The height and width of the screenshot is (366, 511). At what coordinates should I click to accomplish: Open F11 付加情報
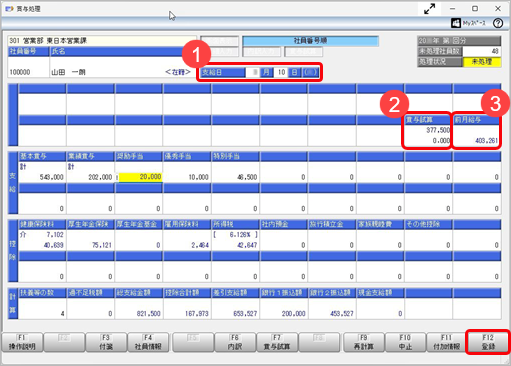pos(447,342)
